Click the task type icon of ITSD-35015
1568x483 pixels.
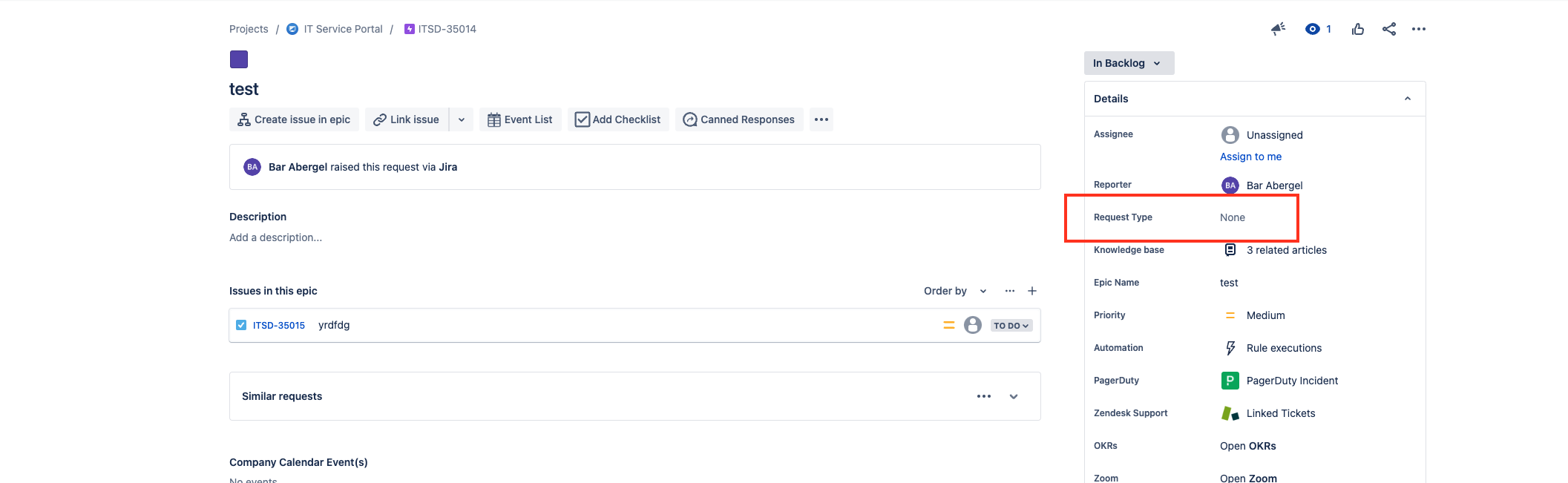pyautogui.click(x=241, y=325)
